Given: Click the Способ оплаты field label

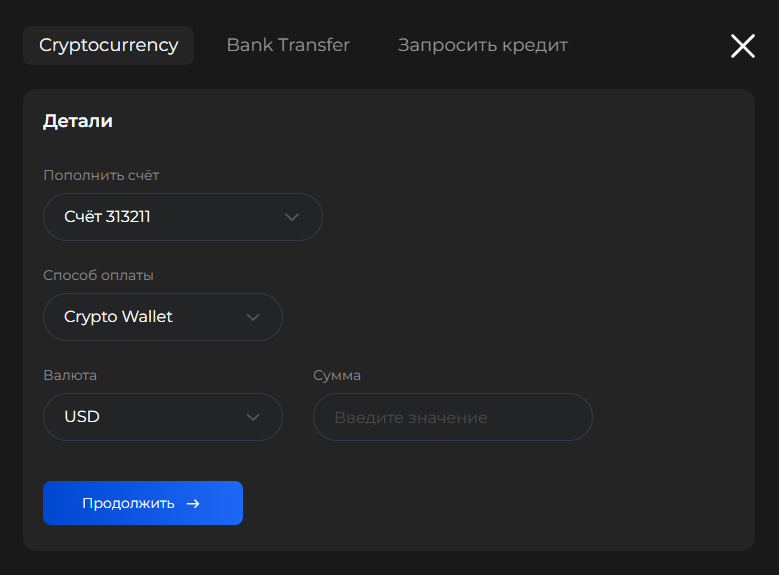Looking at the screenshot, I should pyautogui.click(x=99, y=275).
